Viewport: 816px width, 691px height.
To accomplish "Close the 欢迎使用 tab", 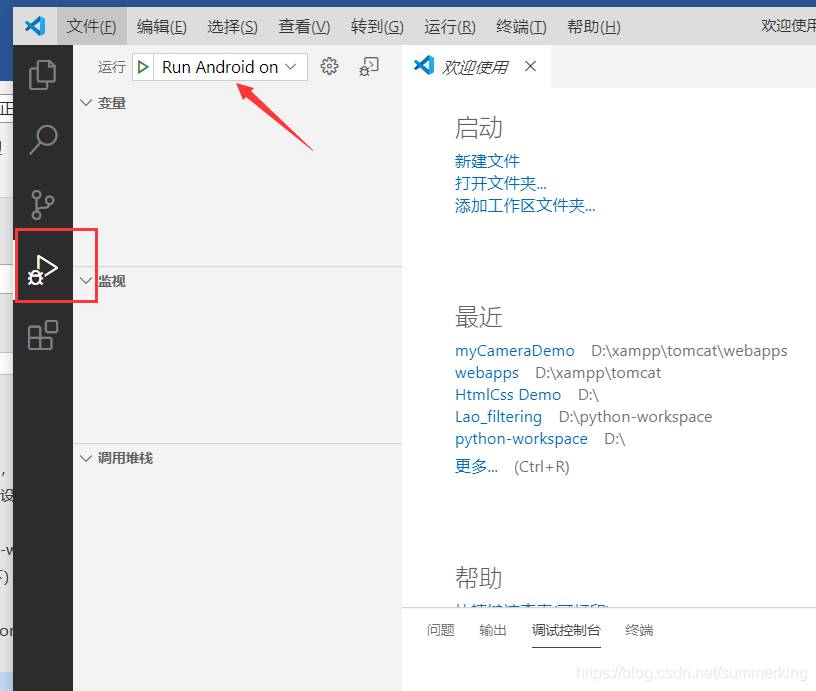I will (530, 66).
